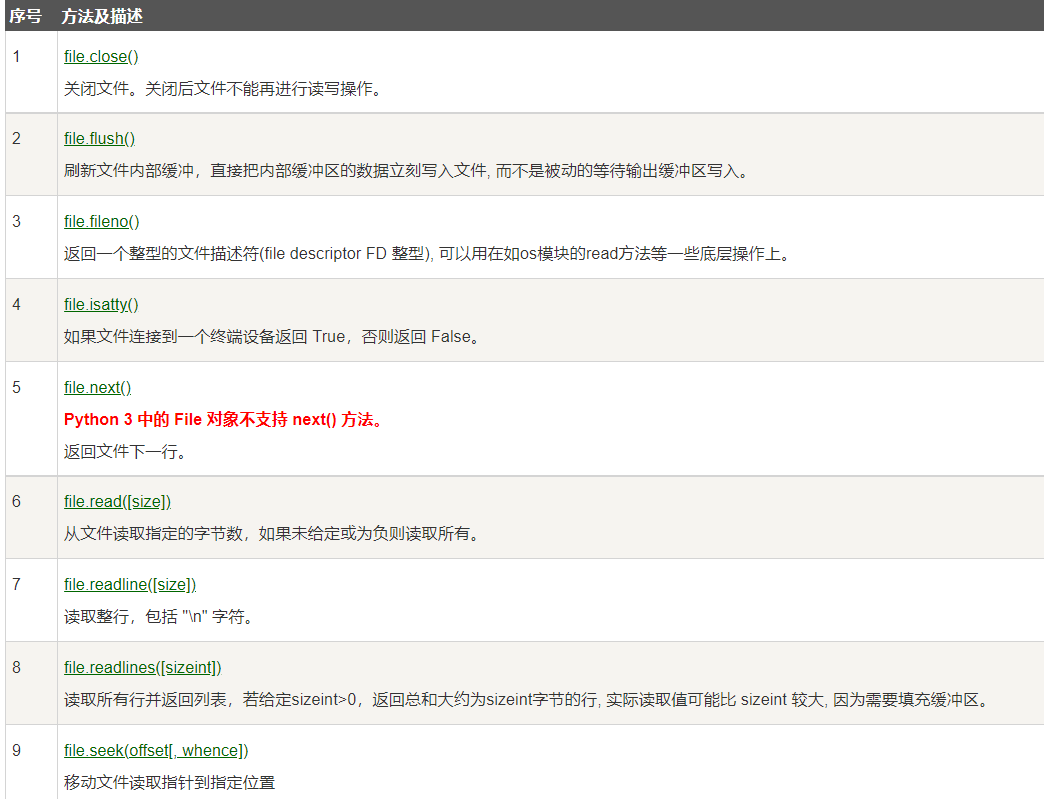Visit the file.readline([size]) link
Viewport: 1044px width, 799px height.
(130, 585)
